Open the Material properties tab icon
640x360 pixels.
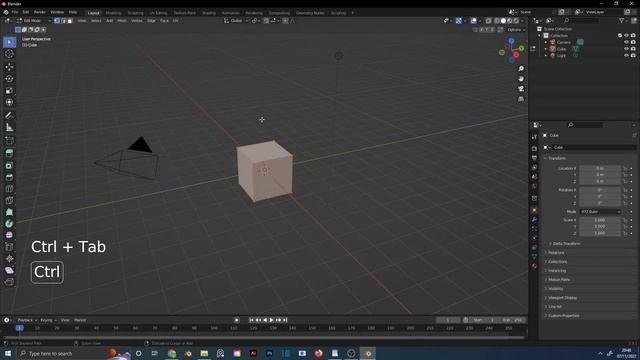(x=534, y=266)
